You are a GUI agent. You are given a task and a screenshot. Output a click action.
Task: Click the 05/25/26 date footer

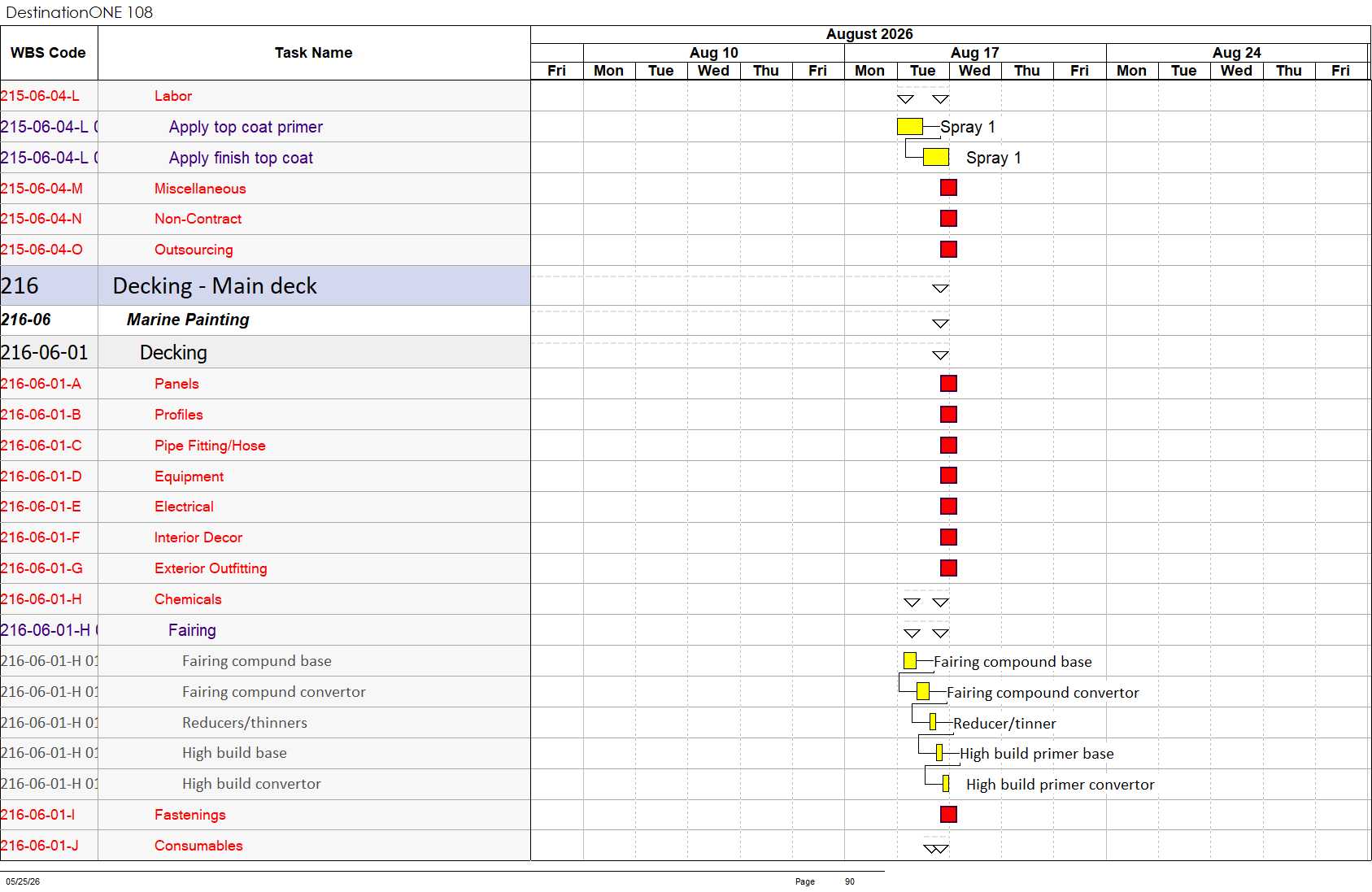[23, 881]
